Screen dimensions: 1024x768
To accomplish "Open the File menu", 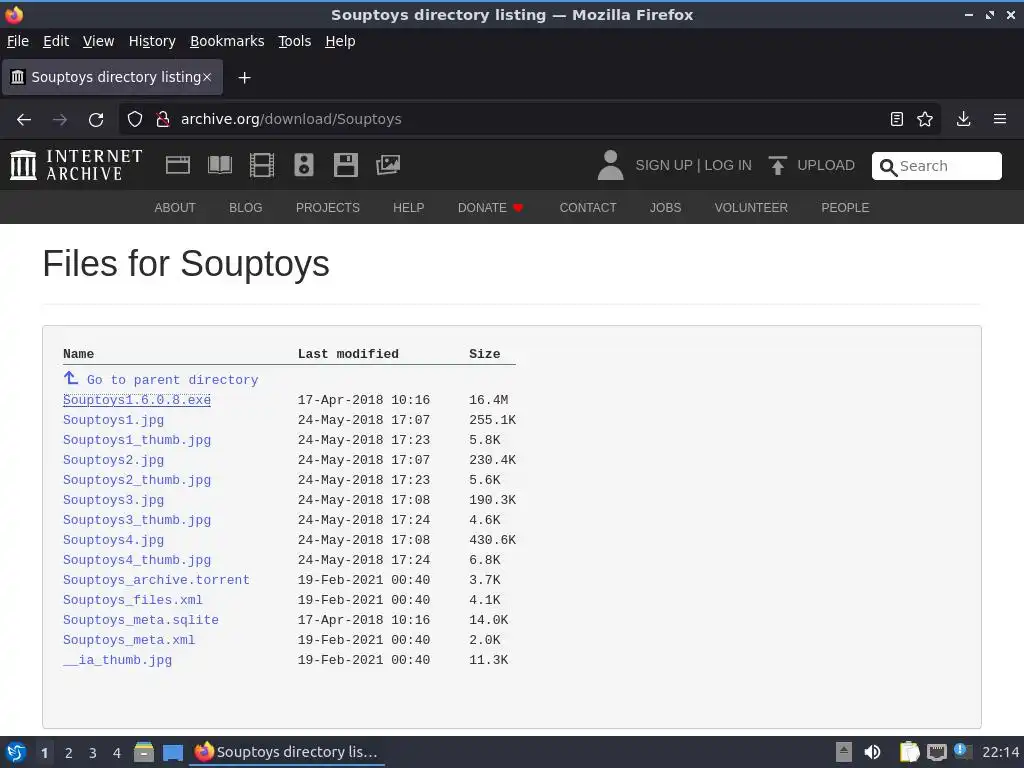I will 18,41.
